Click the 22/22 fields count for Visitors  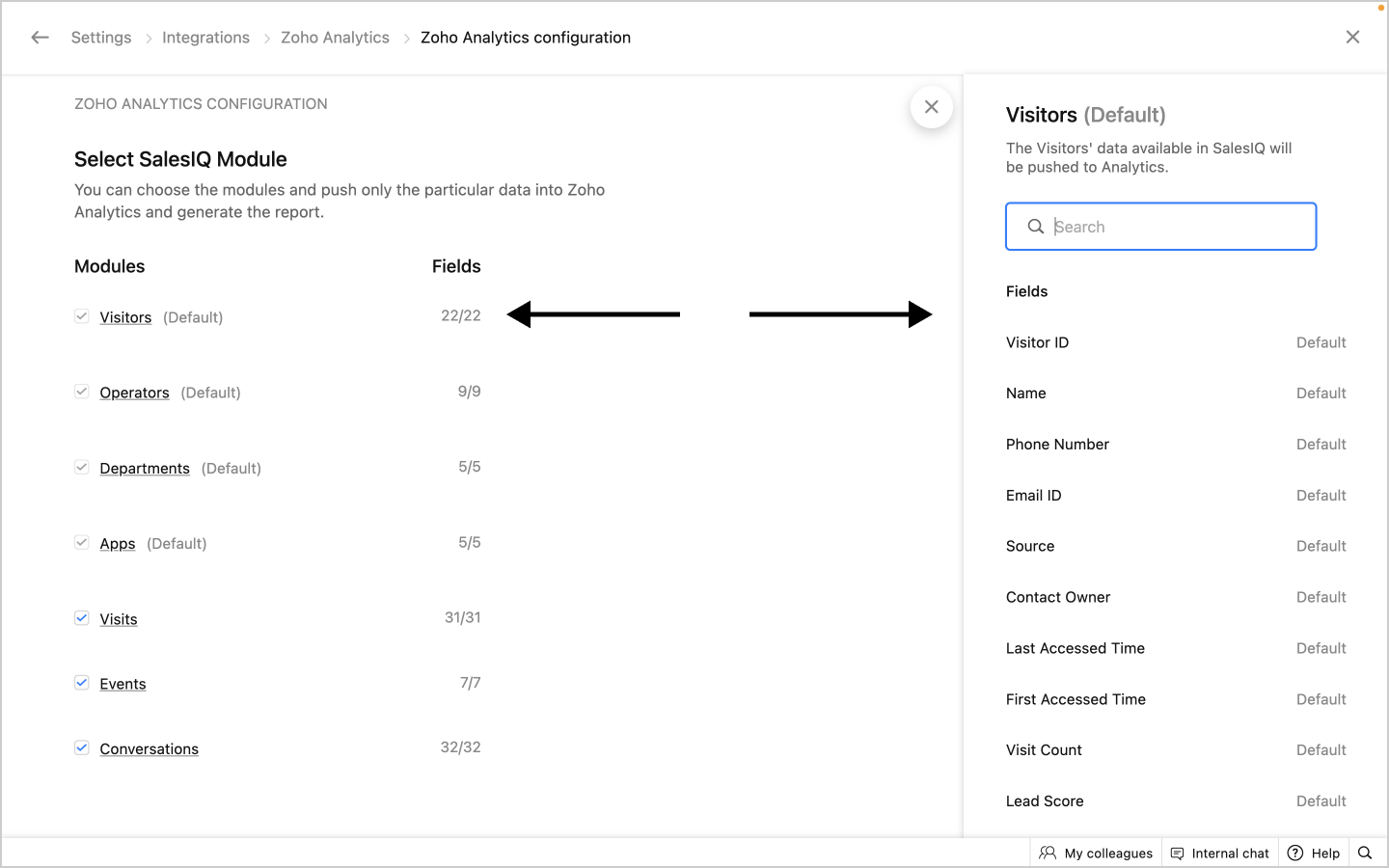461,315
